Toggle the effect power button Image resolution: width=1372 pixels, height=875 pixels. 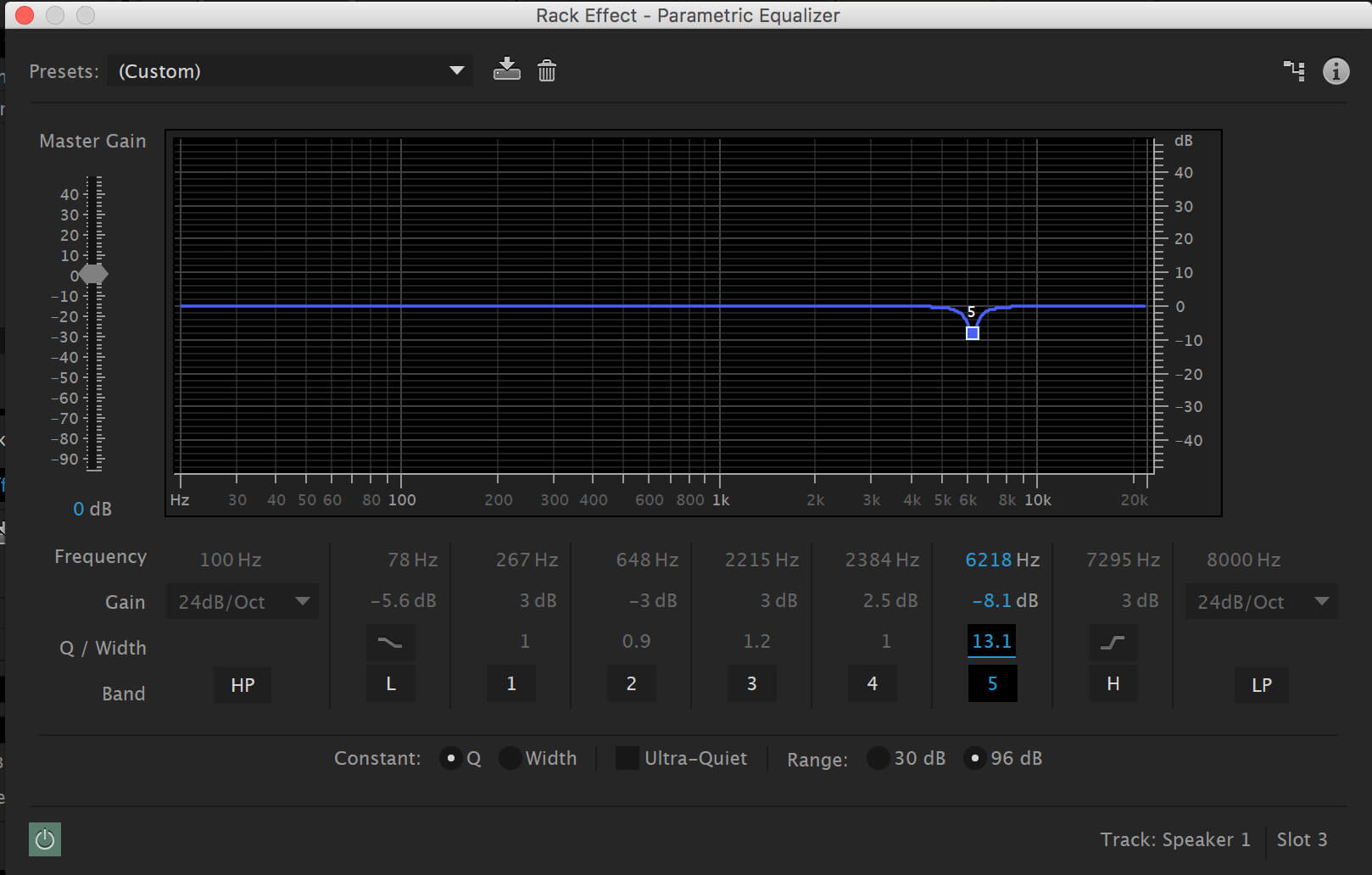click(x=45, y=839)
